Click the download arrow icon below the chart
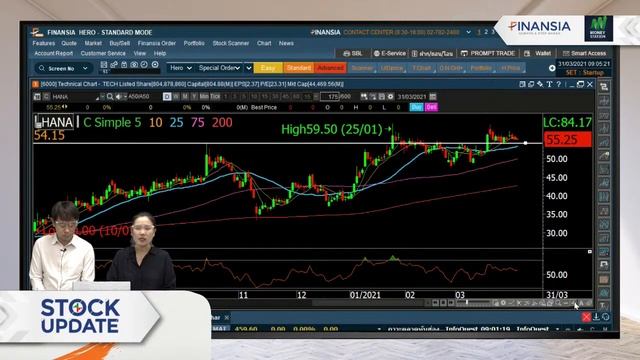The height and width of the screenshot is (360, 640). tap(596, 317)
